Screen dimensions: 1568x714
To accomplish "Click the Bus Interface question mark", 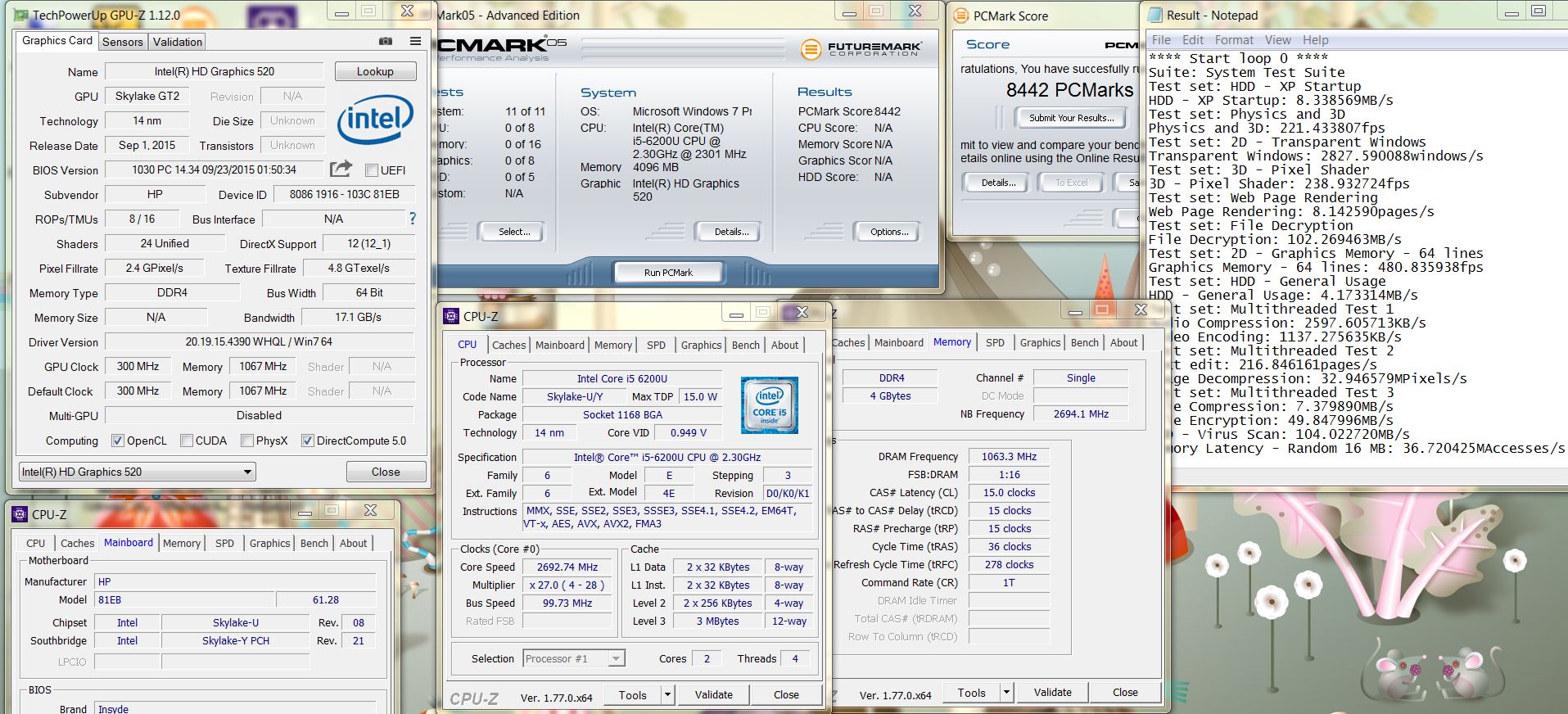I will (x=413, y=219).
